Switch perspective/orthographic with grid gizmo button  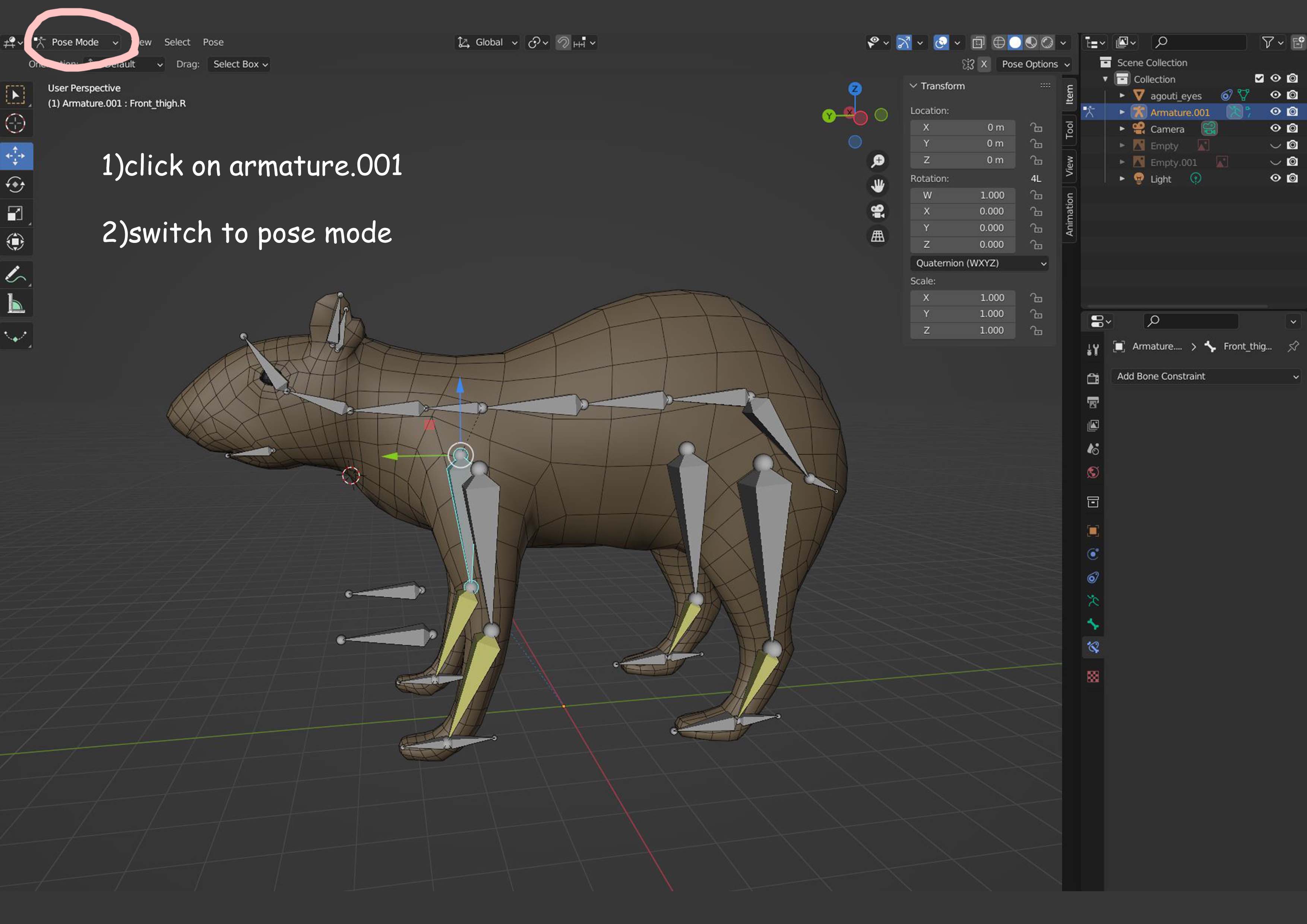coord(878,236)
